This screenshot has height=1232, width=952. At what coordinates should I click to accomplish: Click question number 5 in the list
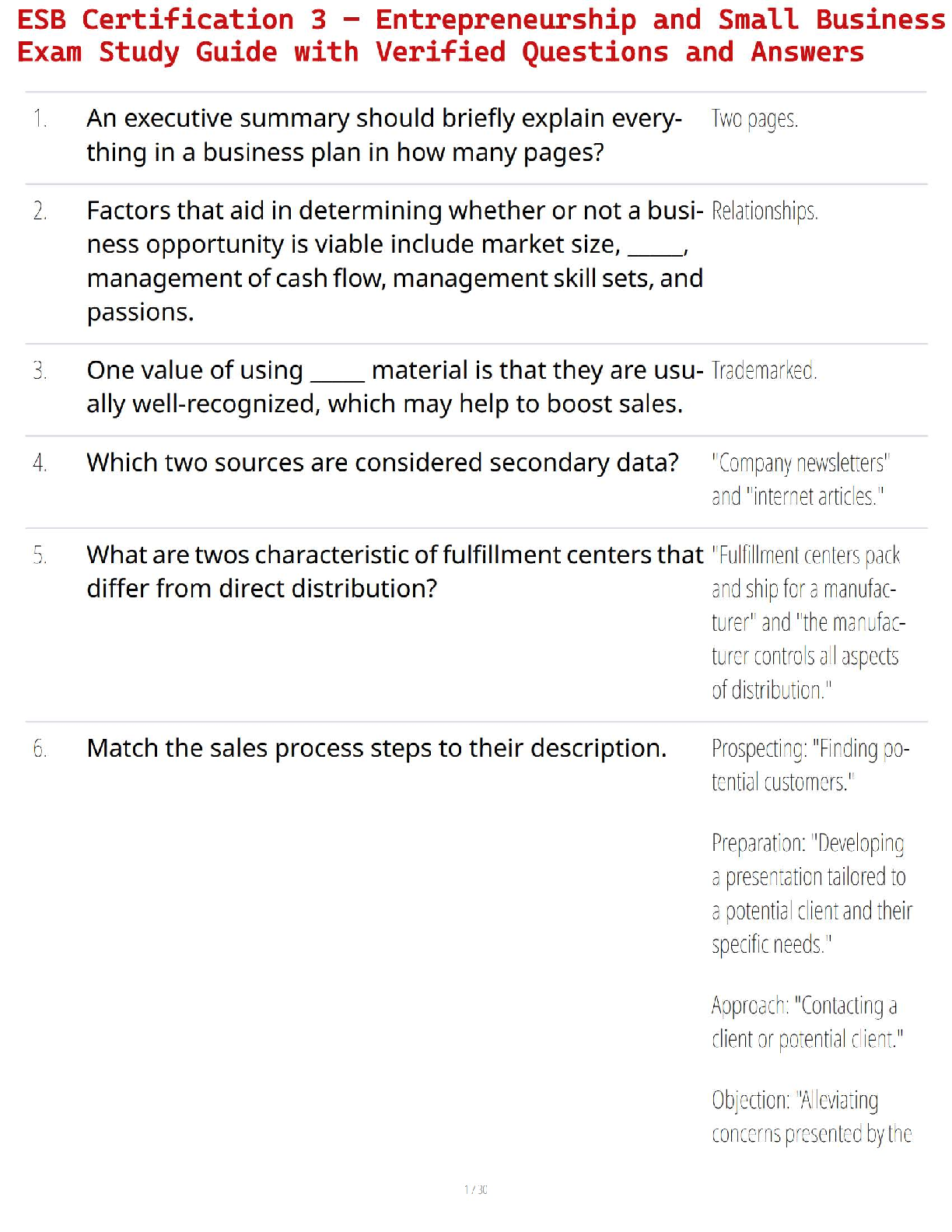(40, 555)
